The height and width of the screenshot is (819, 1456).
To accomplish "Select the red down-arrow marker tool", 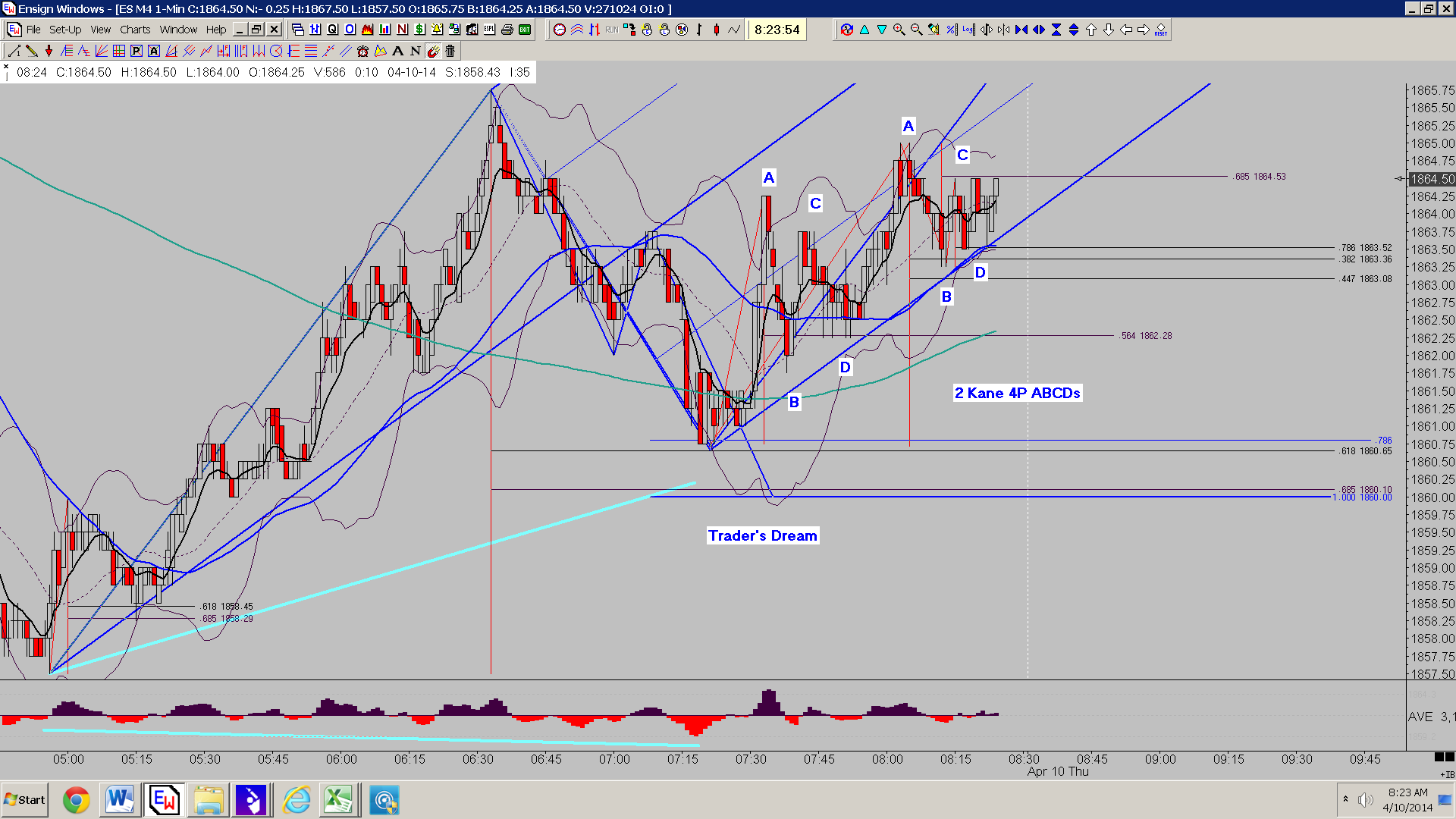I will click(x=49, y=51).
